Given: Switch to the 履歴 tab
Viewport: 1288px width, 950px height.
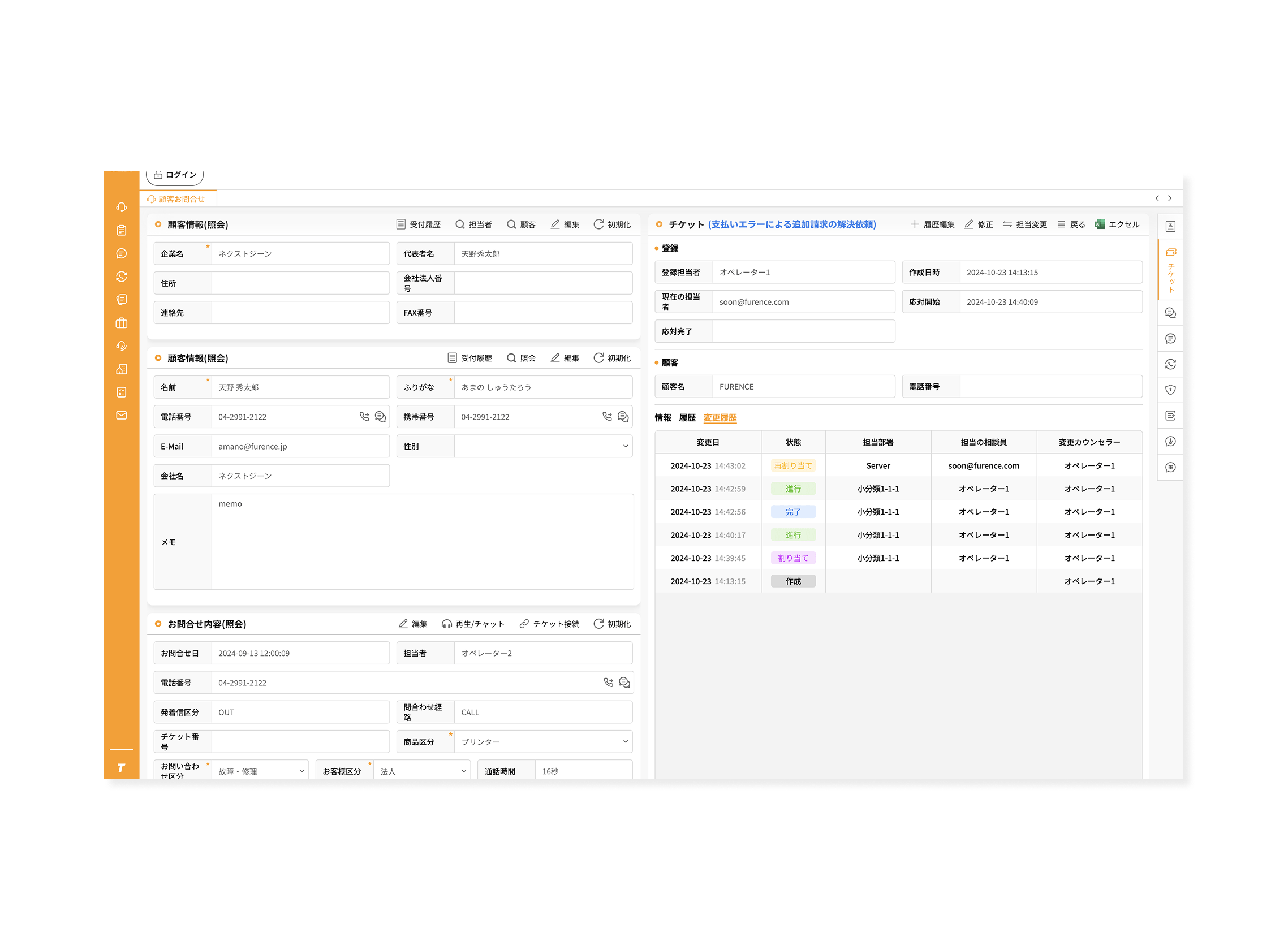Looking at the screenshot, I should click(x=687, y=417).
